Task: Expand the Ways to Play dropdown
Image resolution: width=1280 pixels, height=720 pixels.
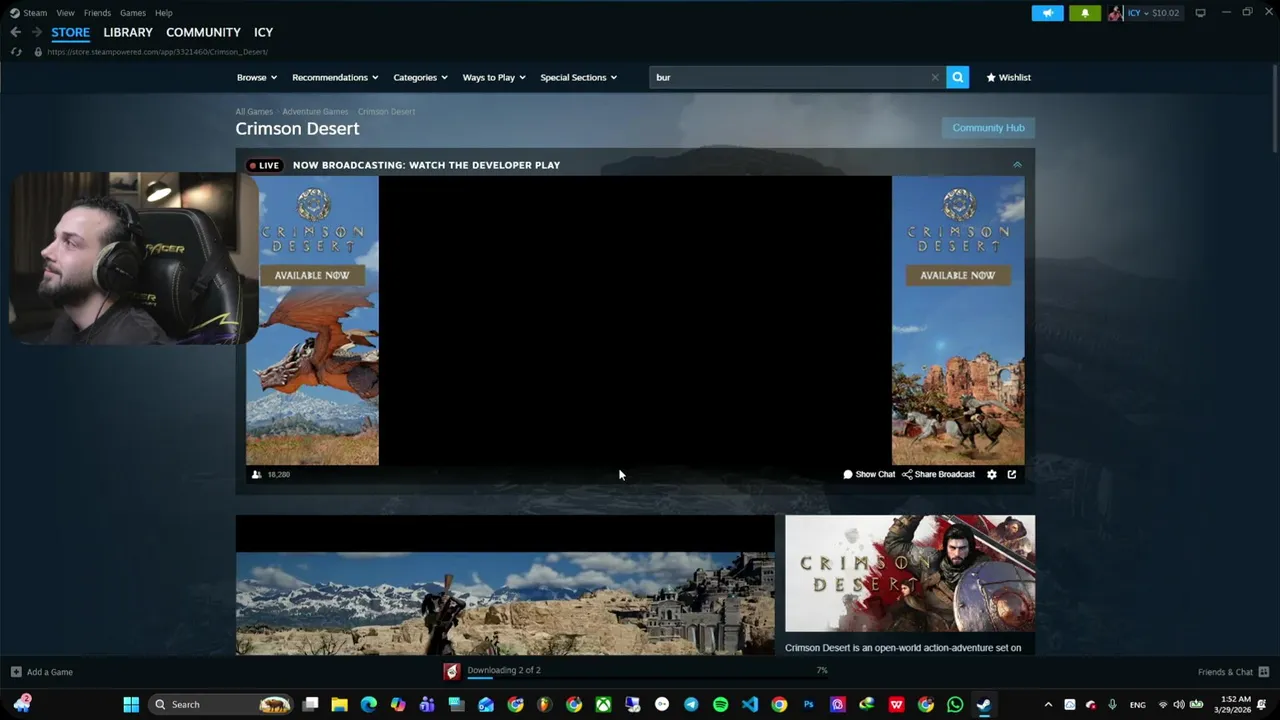Action: pyautogui.click(x=494, y=77)
